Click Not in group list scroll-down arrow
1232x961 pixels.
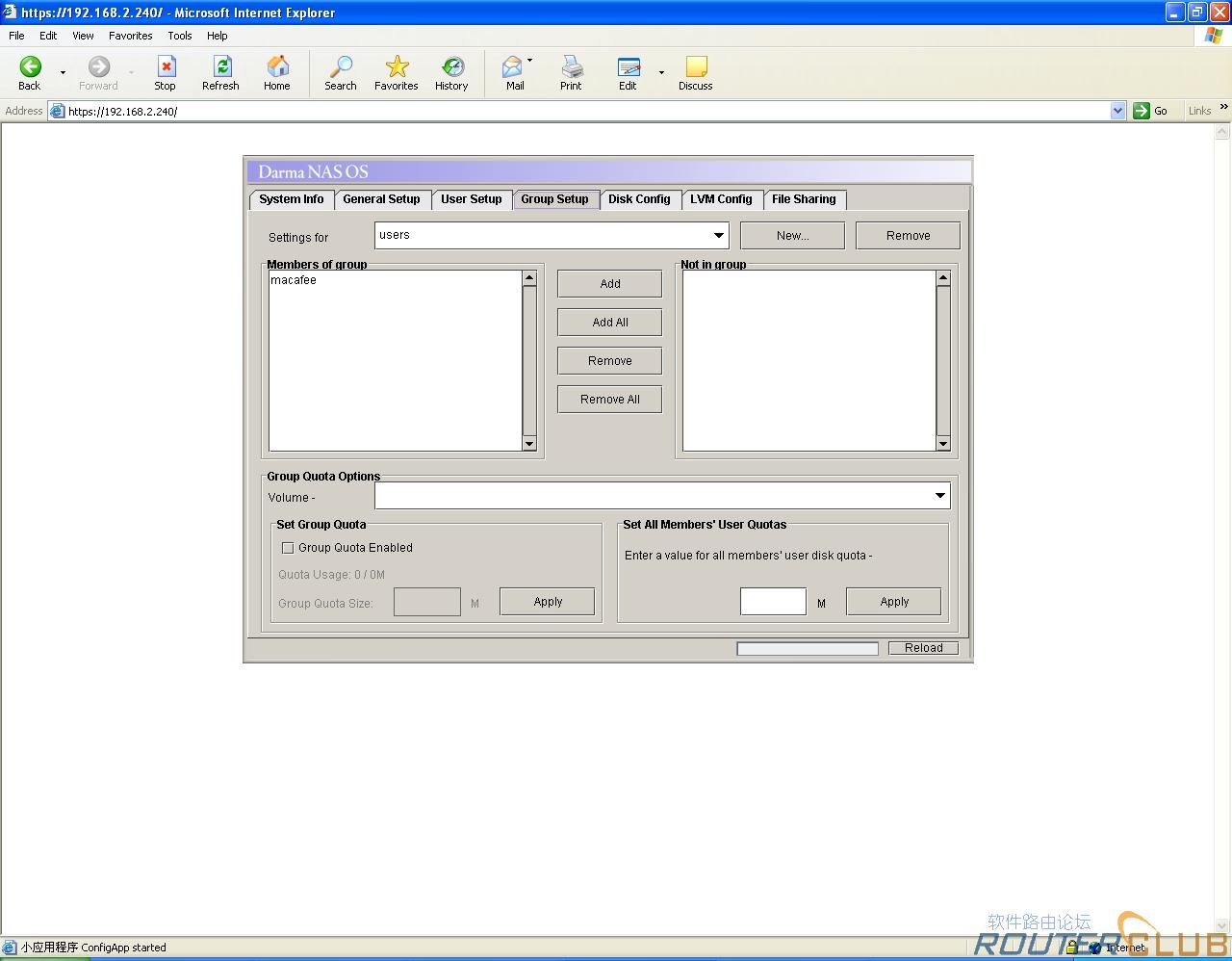pyautogui.click(x=942, y=443)
